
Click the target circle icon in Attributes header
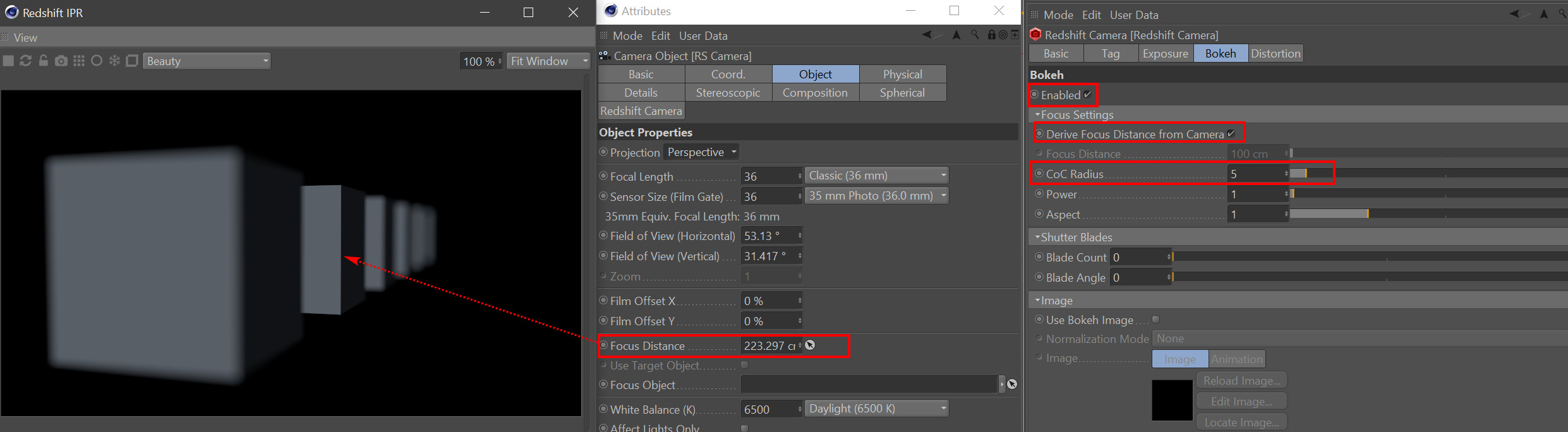click(x=1003, y=35)
